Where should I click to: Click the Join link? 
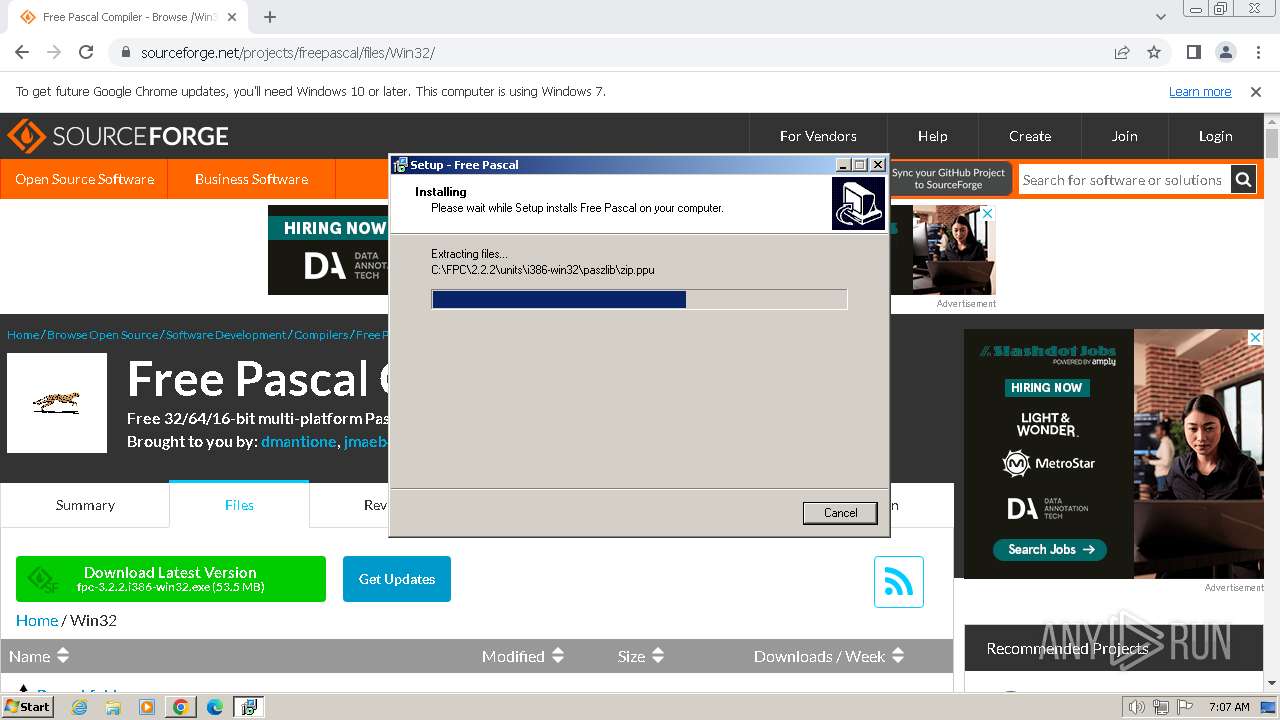tap(1124, 136)
